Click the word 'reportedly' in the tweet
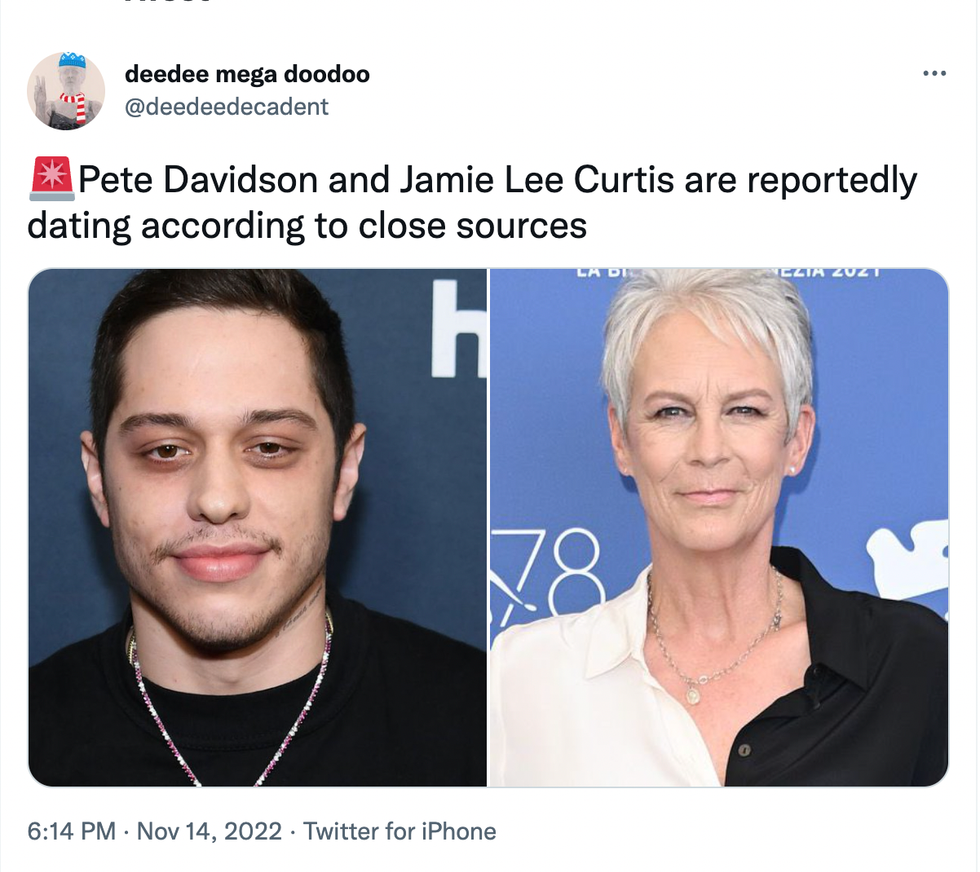Screen dimensions: 980x872 click(x=832, y=180)
